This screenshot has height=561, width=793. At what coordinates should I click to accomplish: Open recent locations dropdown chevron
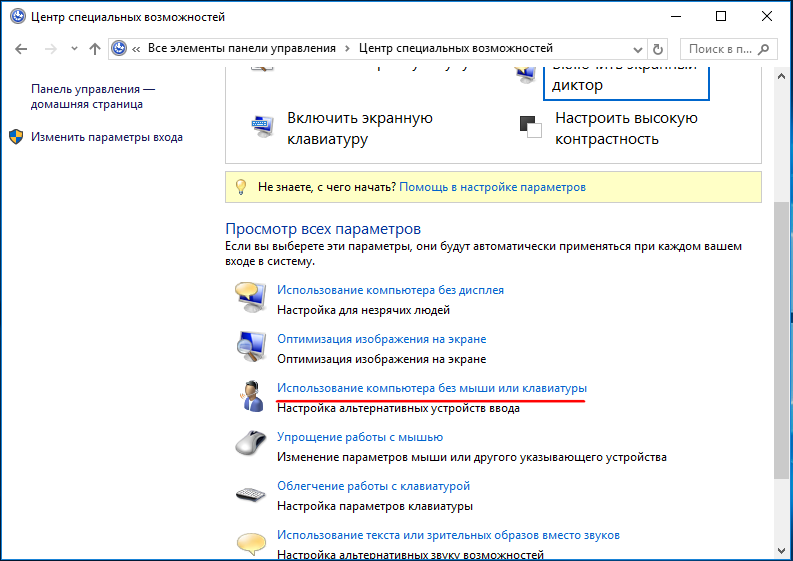(x=74, y=49)
